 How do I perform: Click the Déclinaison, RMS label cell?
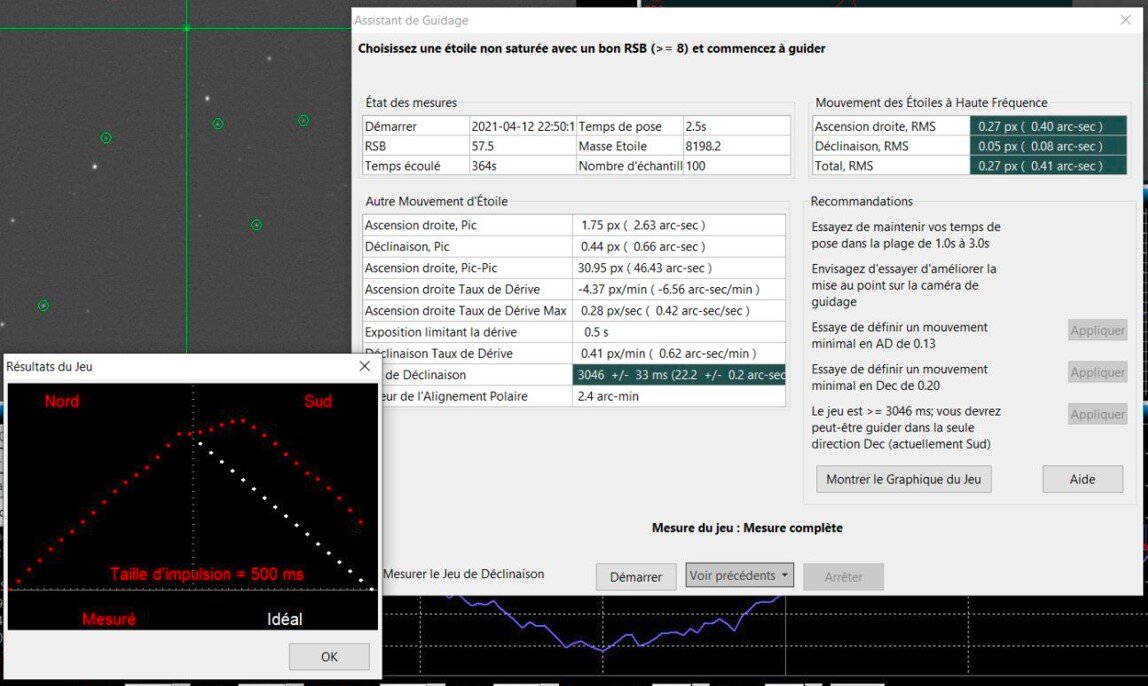(890, 146)
